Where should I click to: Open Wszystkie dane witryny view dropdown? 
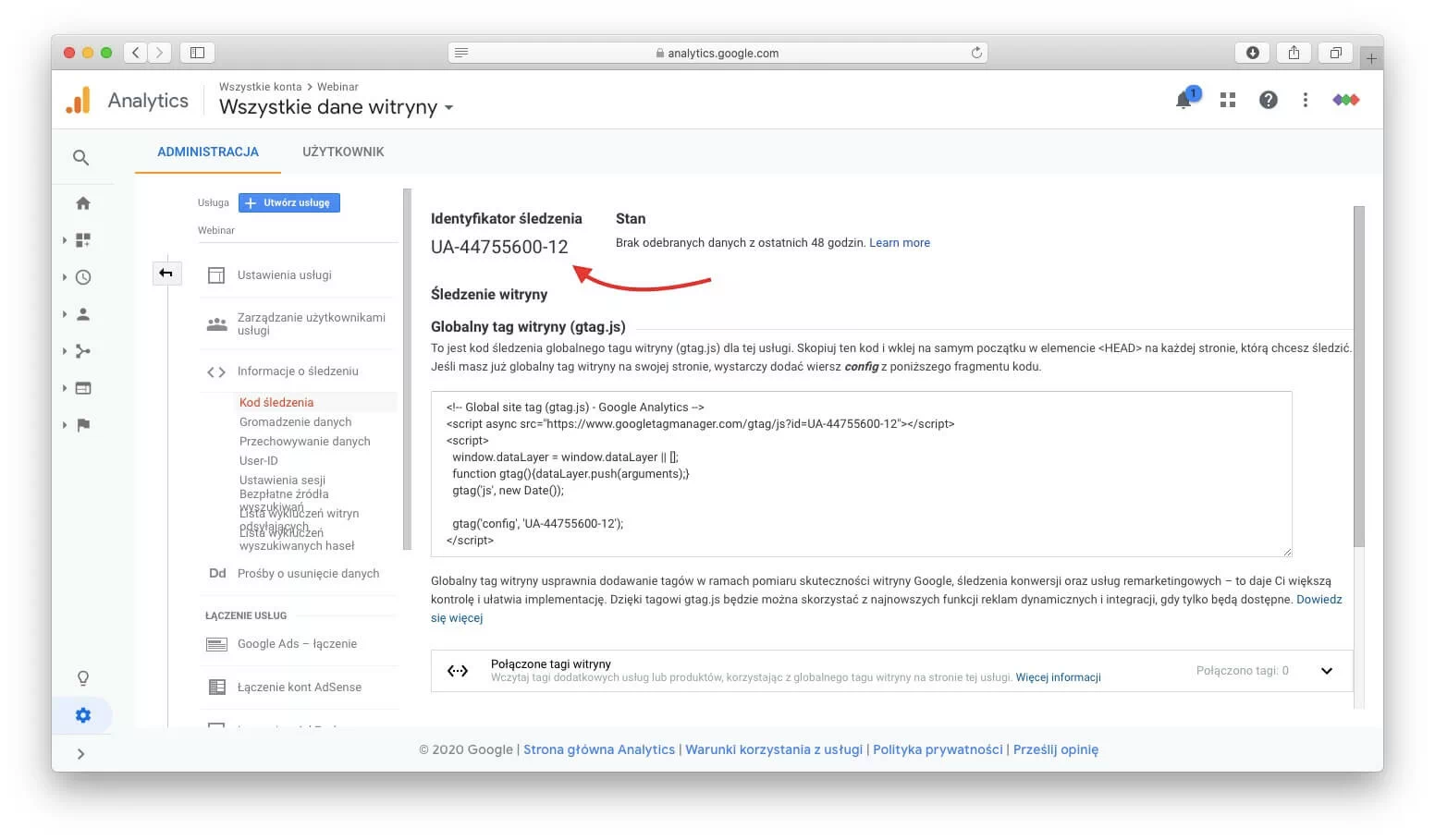tap(337, 107)
